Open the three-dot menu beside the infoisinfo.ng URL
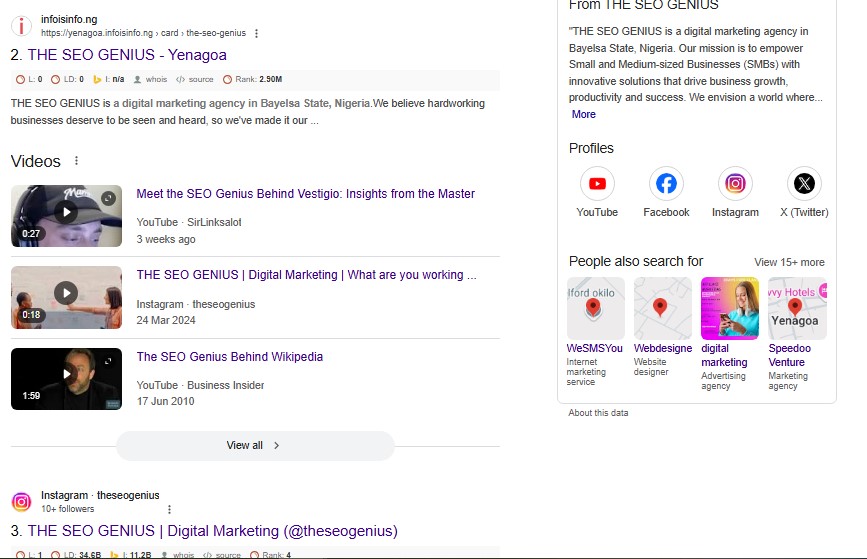This screenshot has height=559, width=867. (256, 33)
